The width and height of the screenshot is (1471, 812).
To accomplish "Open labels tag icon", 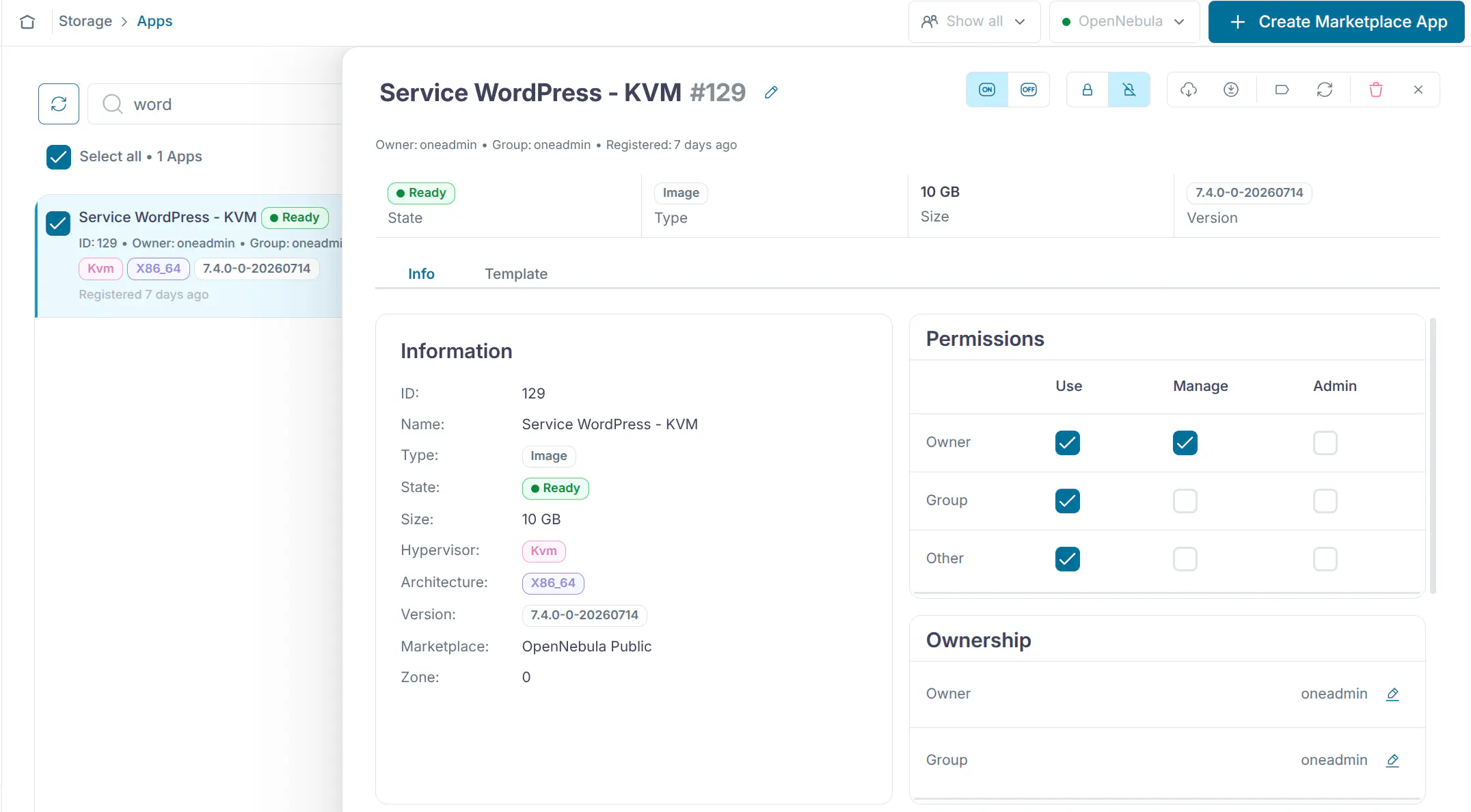I will 1282,90.
